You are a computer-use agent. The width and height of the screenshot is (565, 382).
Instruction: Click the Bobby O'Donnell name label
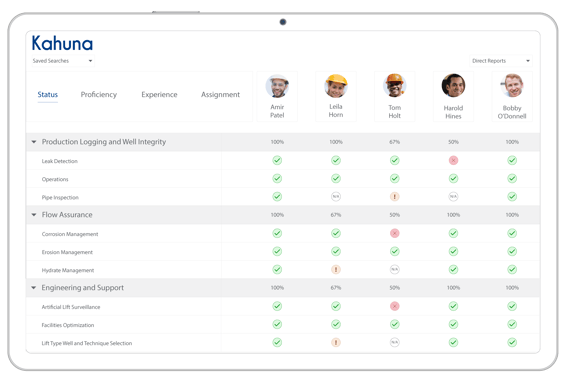[512, 112]
